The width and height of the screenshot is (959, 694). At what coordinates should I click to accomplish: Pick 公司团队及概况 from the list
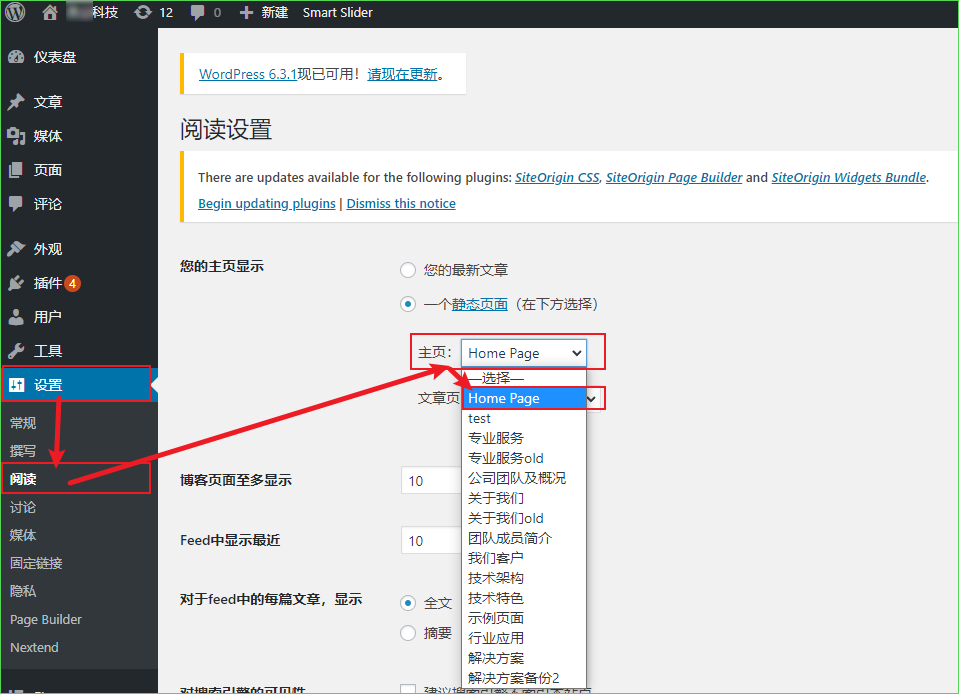[x=524, y=478]
